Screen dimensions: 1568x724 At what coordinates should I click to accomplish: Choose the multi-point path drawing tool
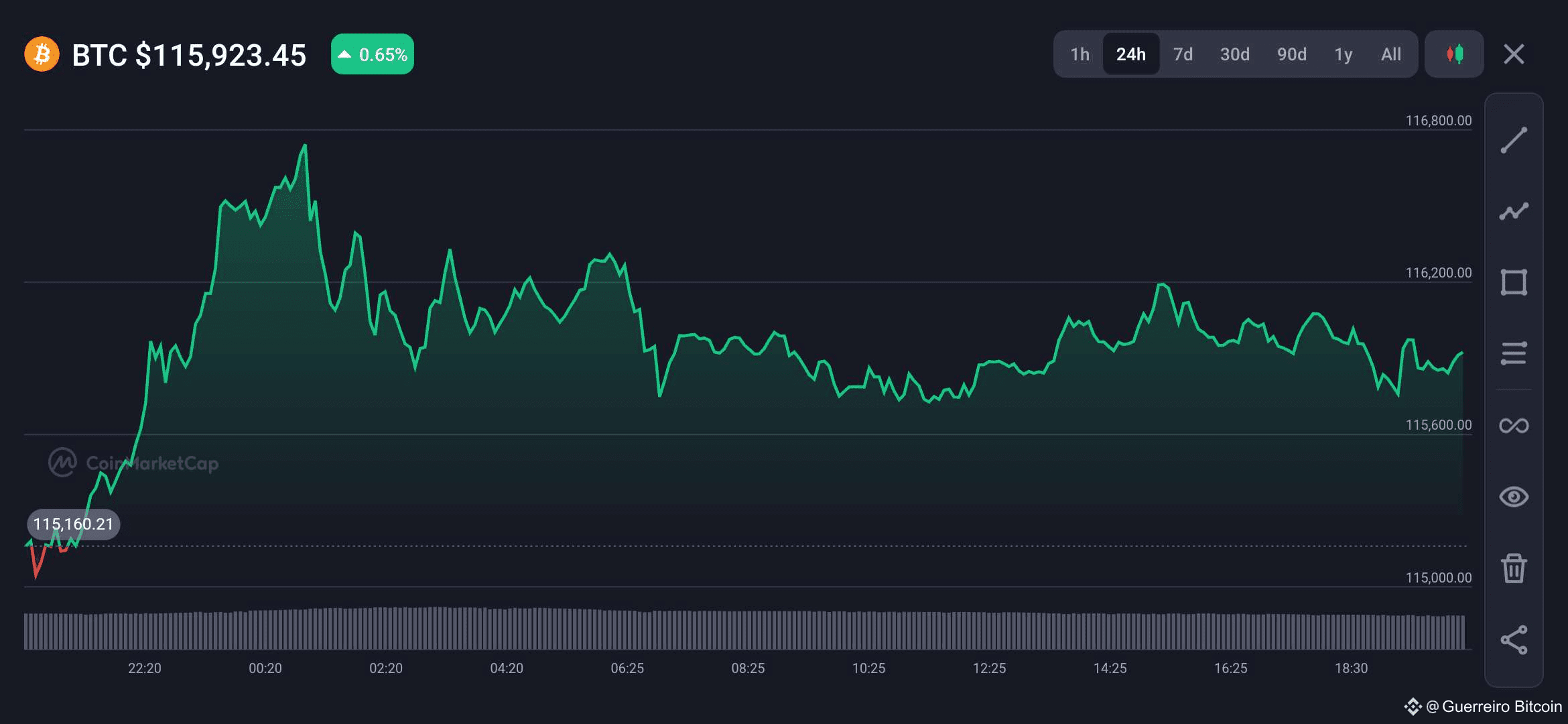click(1514, 211)
